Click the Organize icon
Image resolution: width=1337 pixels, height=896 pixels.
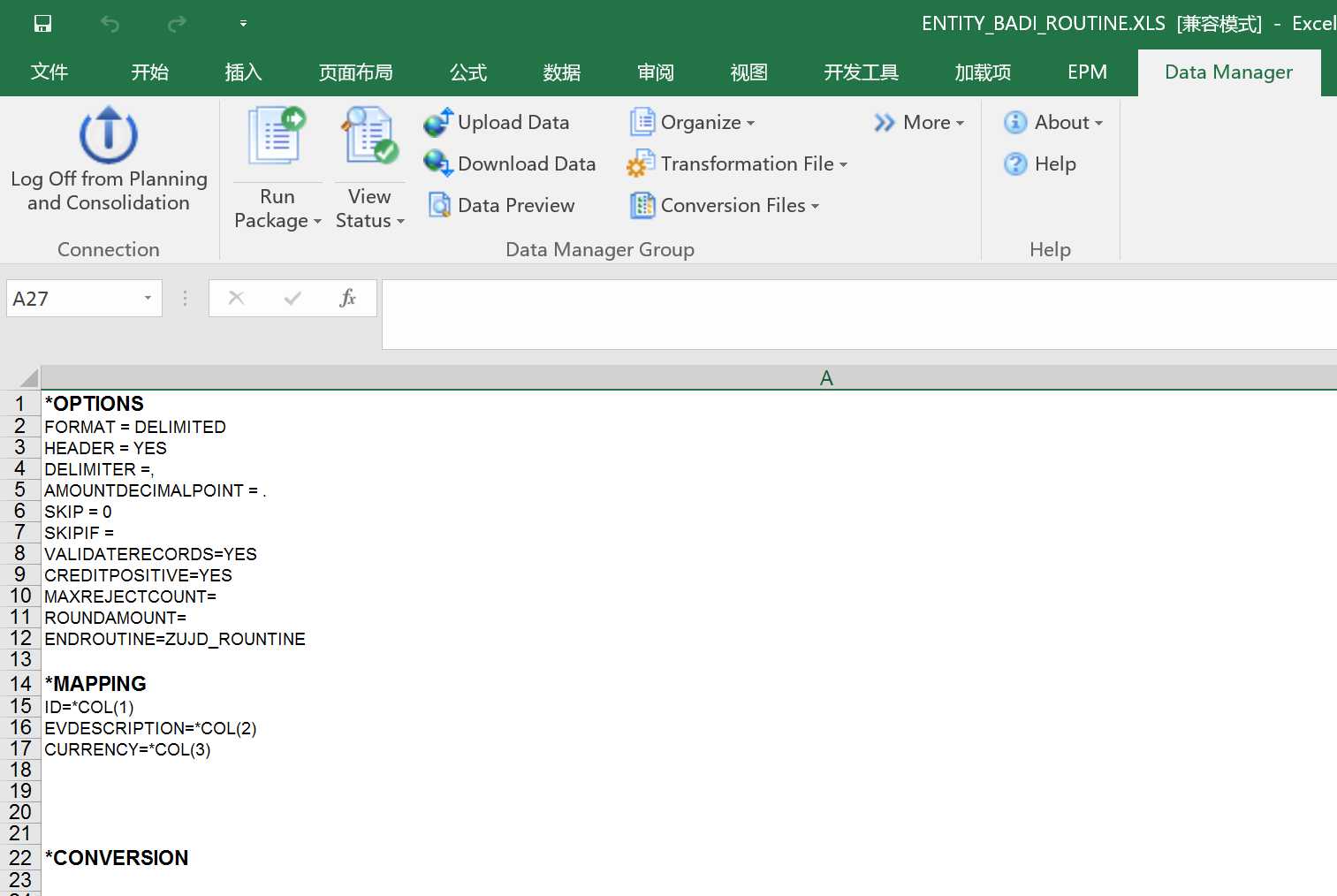[x=642, y=122]
